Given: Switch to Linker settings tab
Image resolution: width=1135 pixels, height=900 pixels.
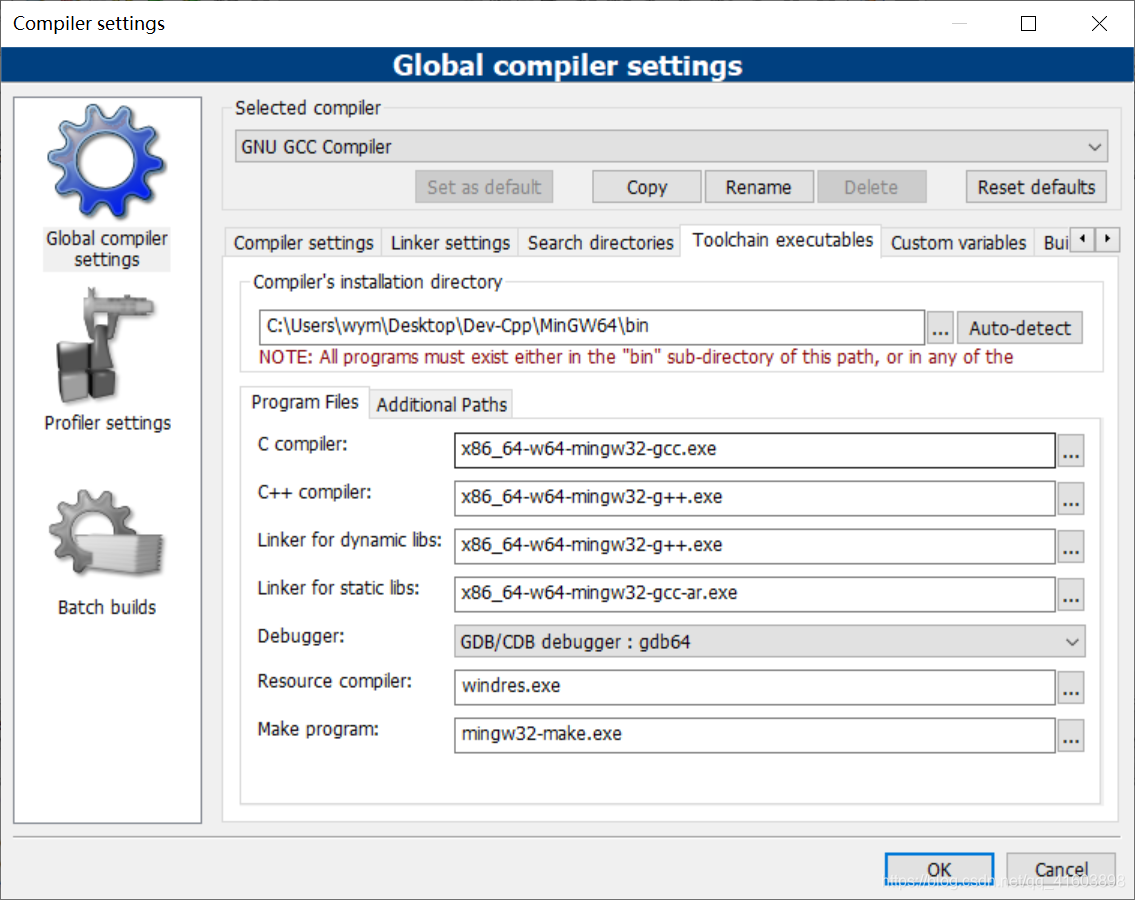Looking at the screenshot, I should 450,243.
